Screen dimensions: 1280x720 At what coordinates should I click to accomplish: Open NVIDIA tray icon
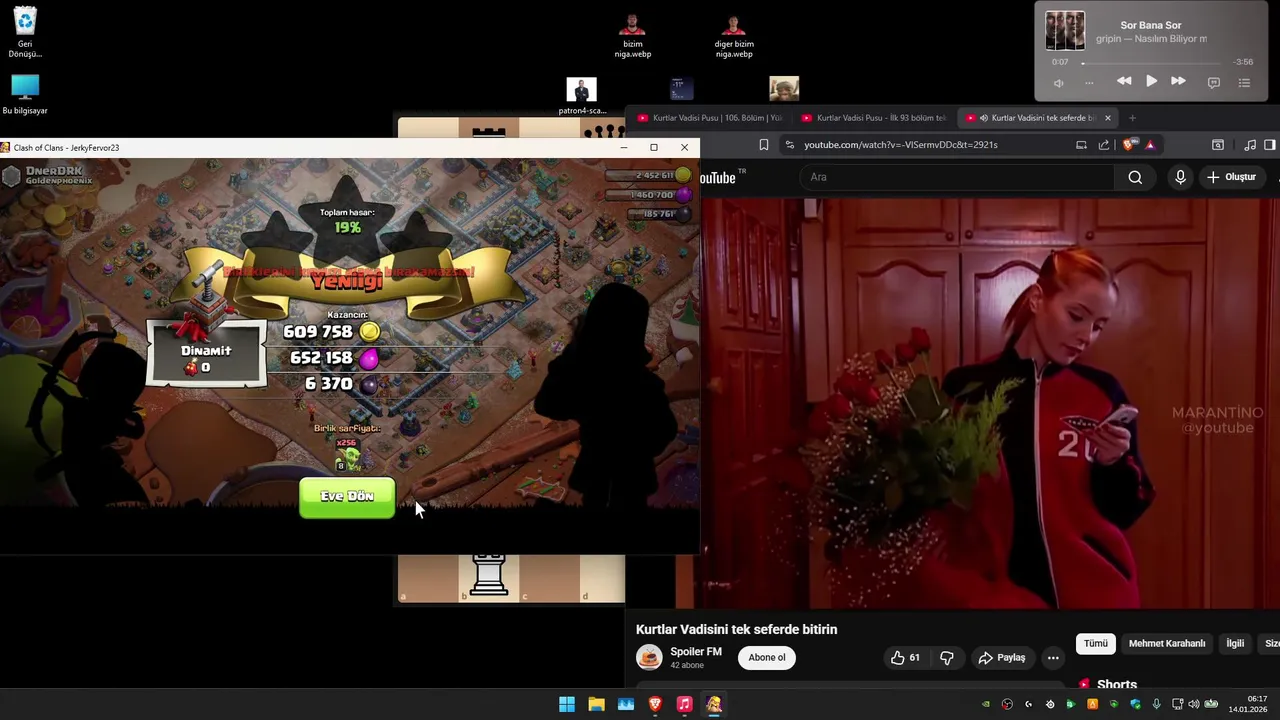click(986, 704)
